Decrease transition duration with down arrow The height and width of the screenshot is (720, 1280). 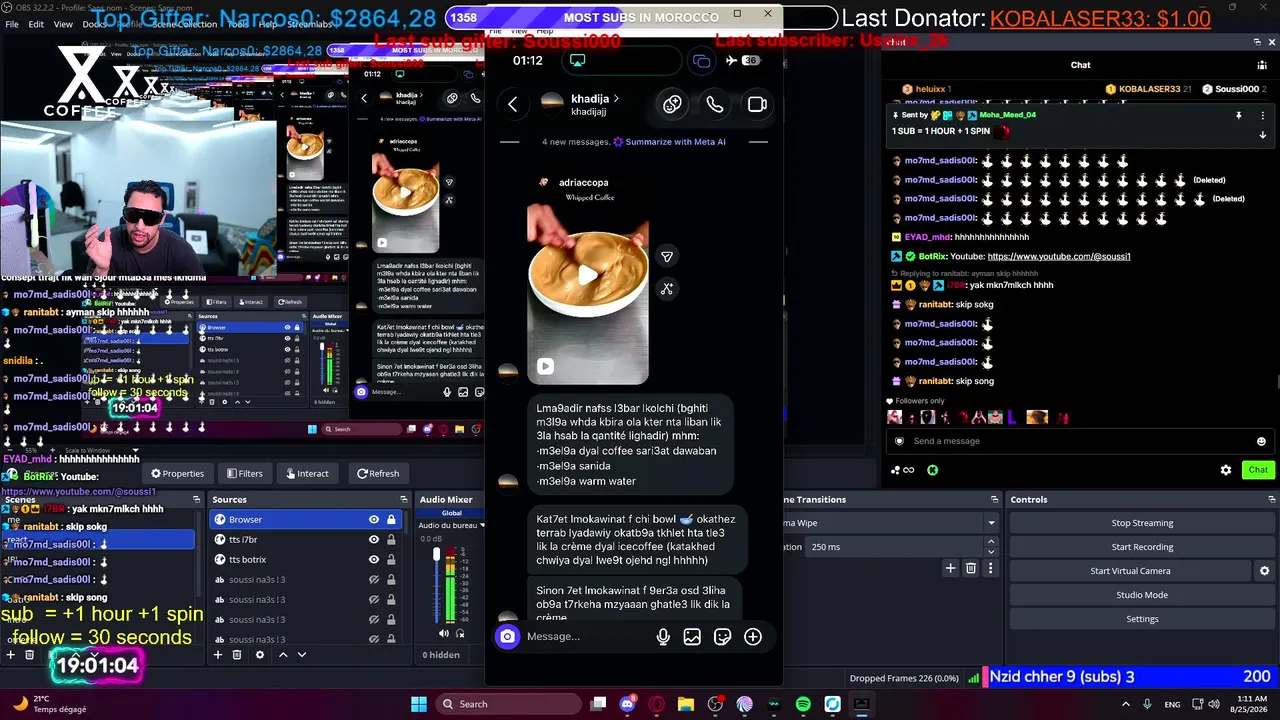[x=991, y=552]
